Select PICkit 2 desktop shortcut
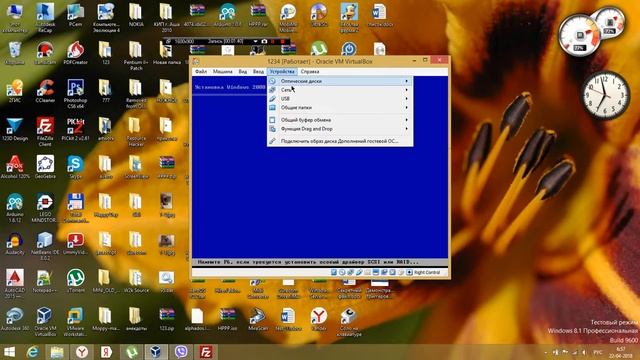This screenshot has height=360, width=640. [x=76, y=129]
